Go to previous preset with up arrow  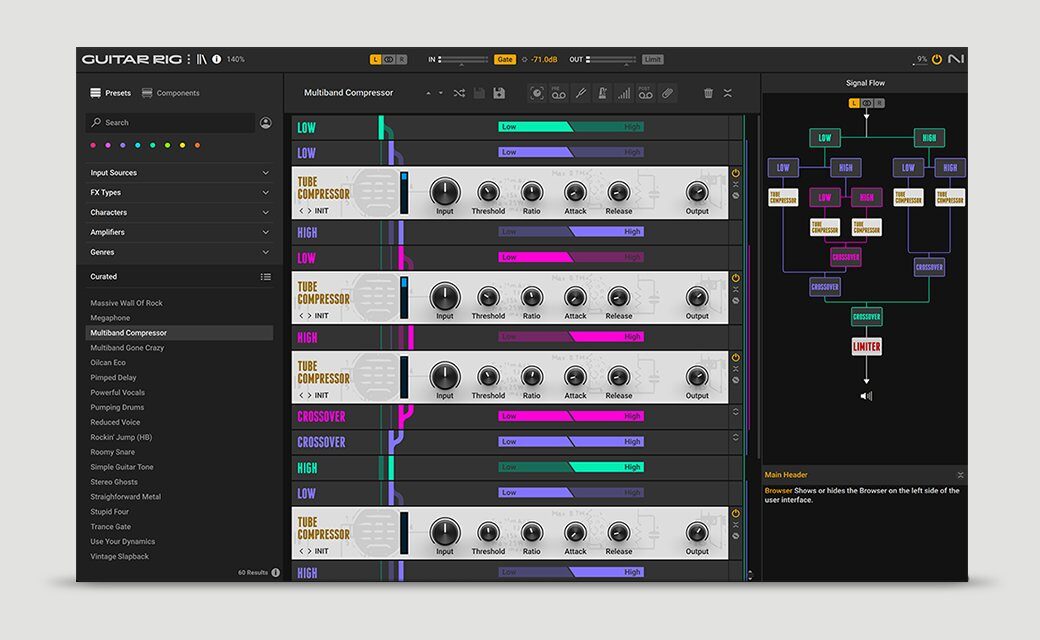[428, 94]
